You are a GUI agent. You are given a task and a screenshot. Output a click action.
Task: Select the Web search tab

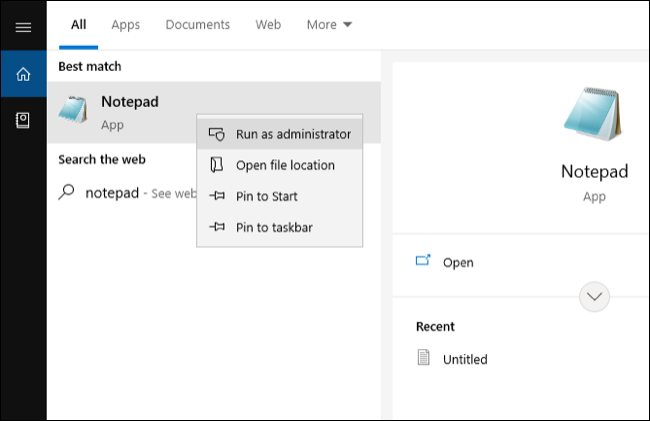268,25
